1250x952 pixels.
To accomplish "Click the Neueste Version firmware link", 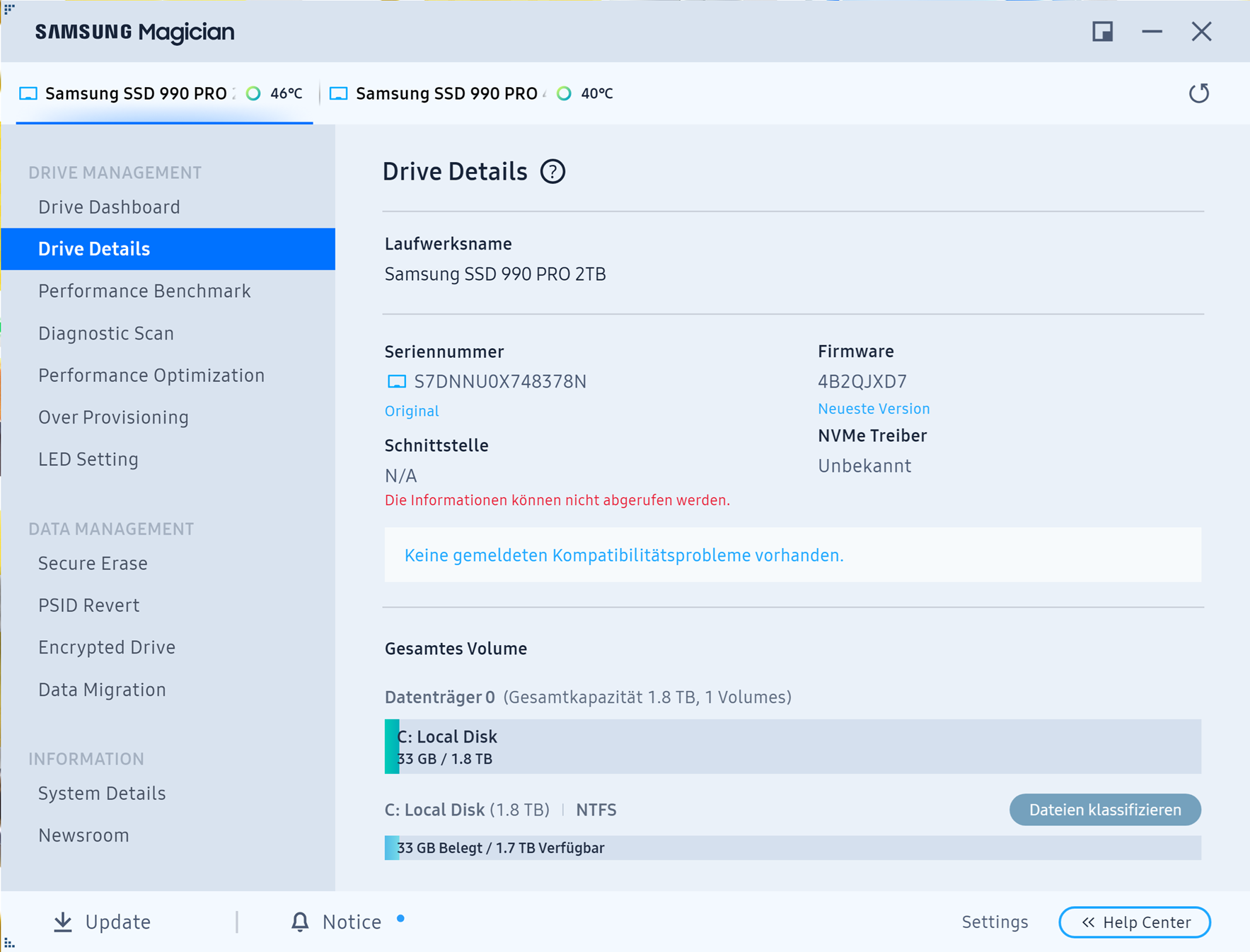I will (x=874, y=409).
